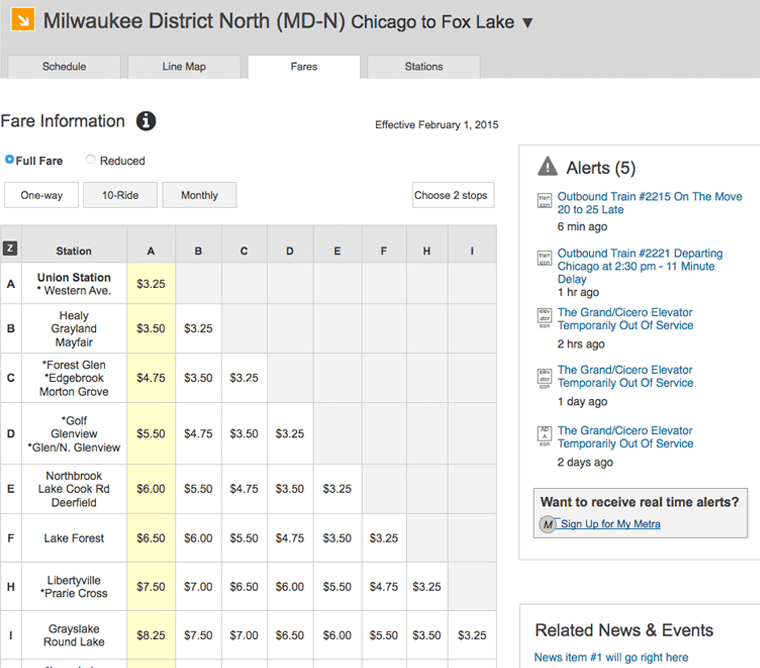This screenshot has width=760, height=668.
Task: Select Forest Glen Edgebrook Morton Grove cell
Action: pos(74,378)
